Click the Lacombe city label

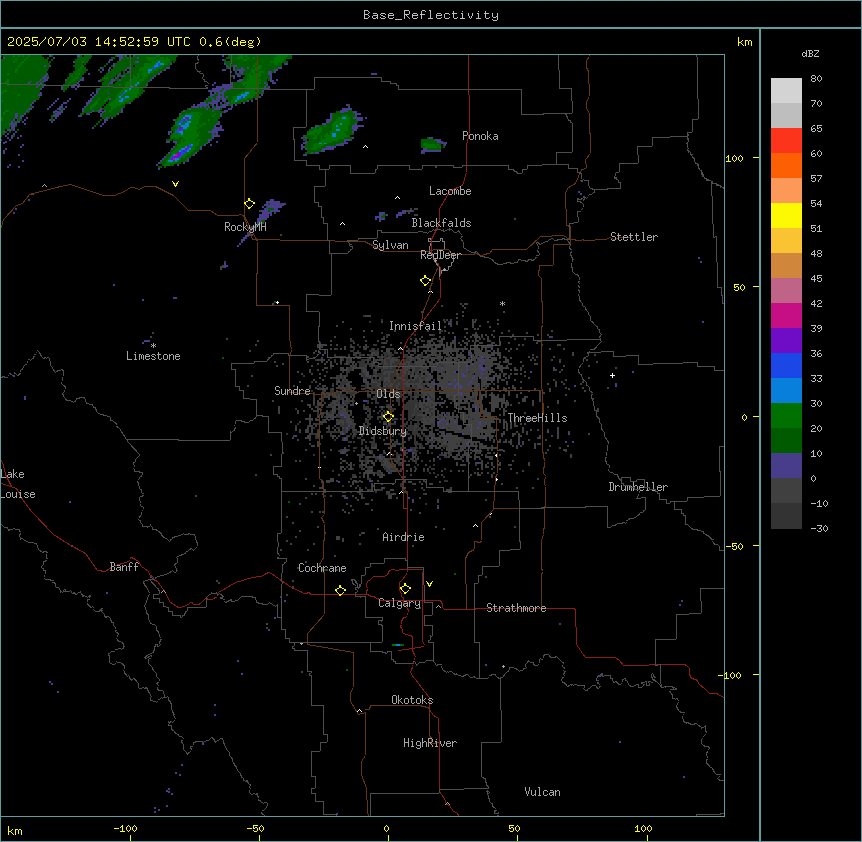click(x=450, y=191)
